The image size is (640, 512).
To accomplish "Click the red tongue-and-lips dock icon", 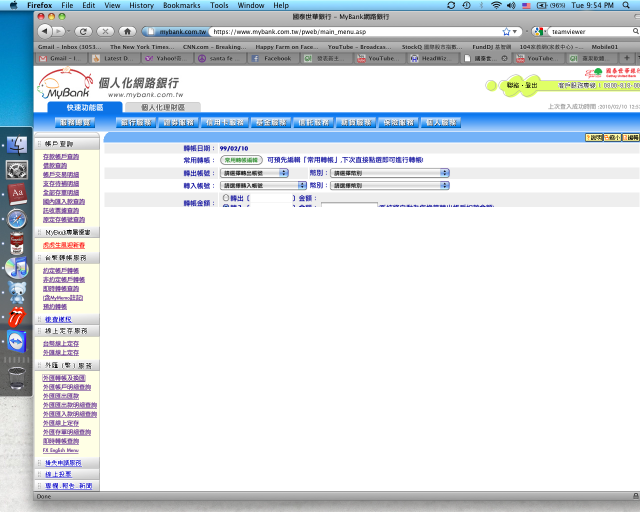I will (17, 317).
